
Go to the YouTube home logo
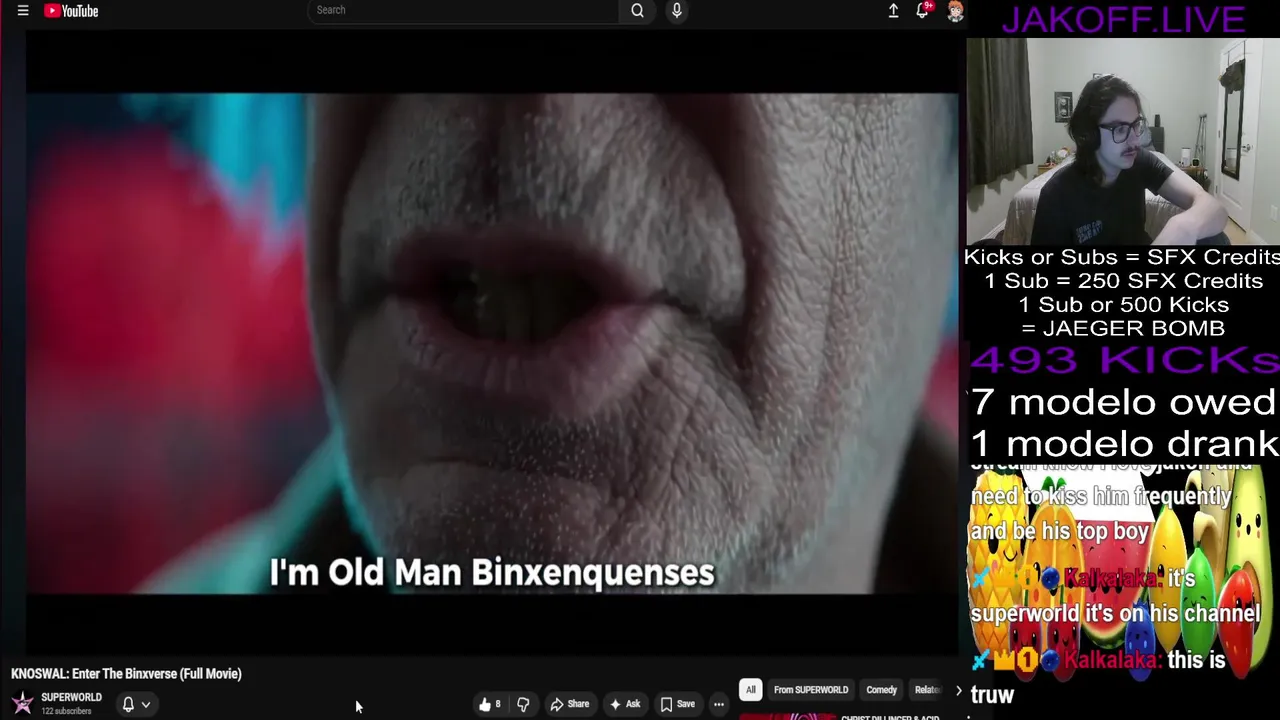tap(72, 11)
